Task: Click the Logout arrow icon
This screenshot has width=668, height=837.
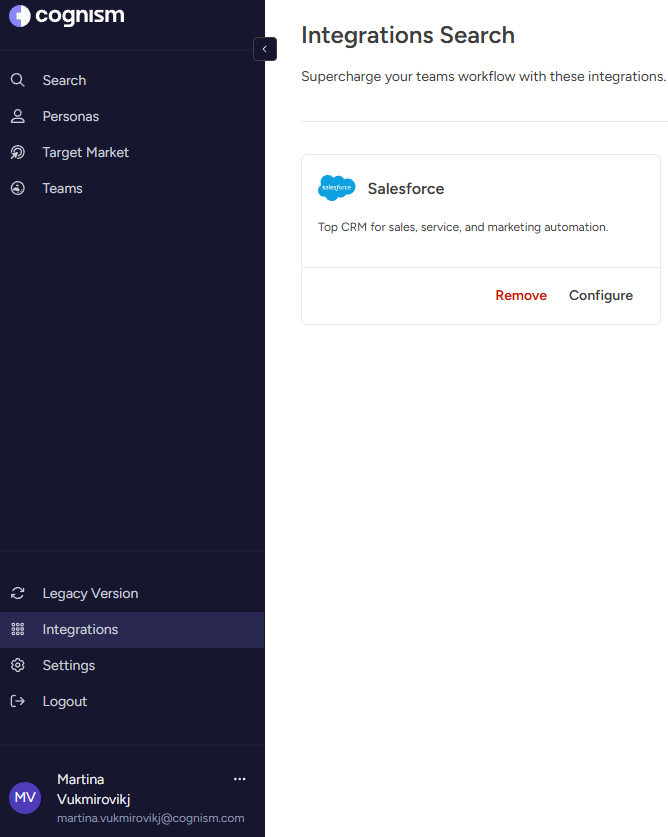Action: [18, 701]
